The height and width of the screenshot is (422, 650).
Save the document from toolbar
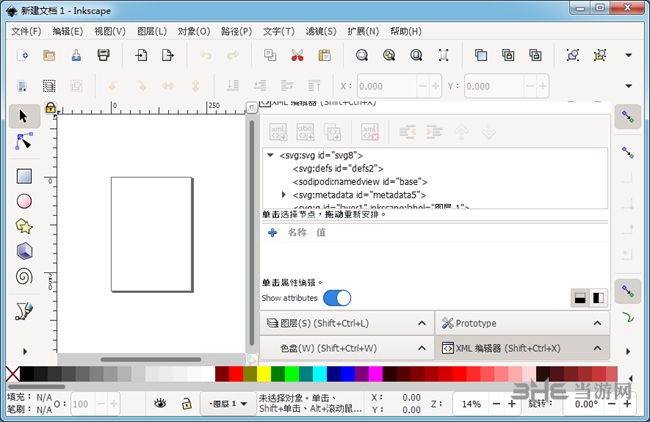click(x=76, y=55)
